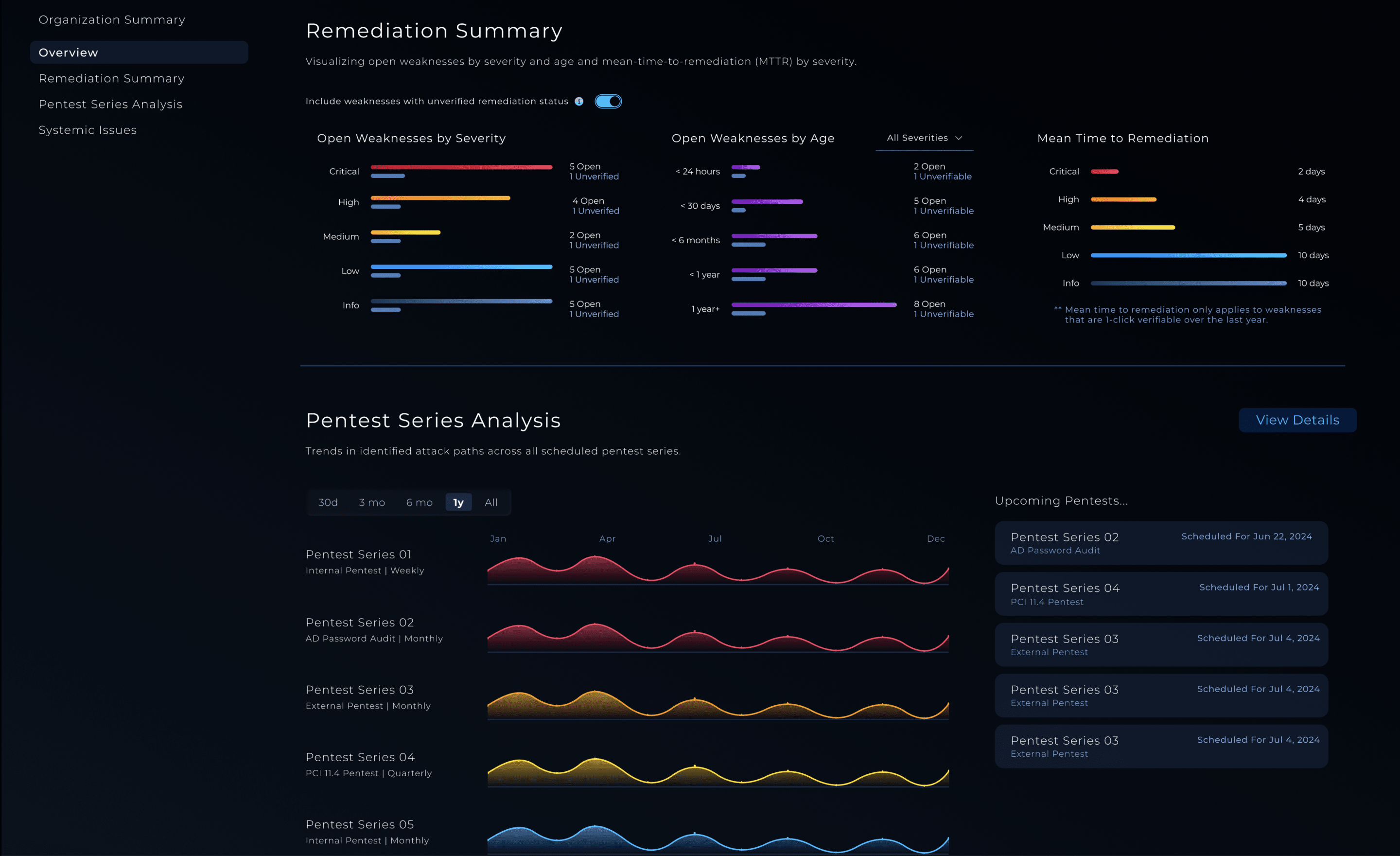Select the 1y time range tab
1400x856 pixels.
pos(457,502)
